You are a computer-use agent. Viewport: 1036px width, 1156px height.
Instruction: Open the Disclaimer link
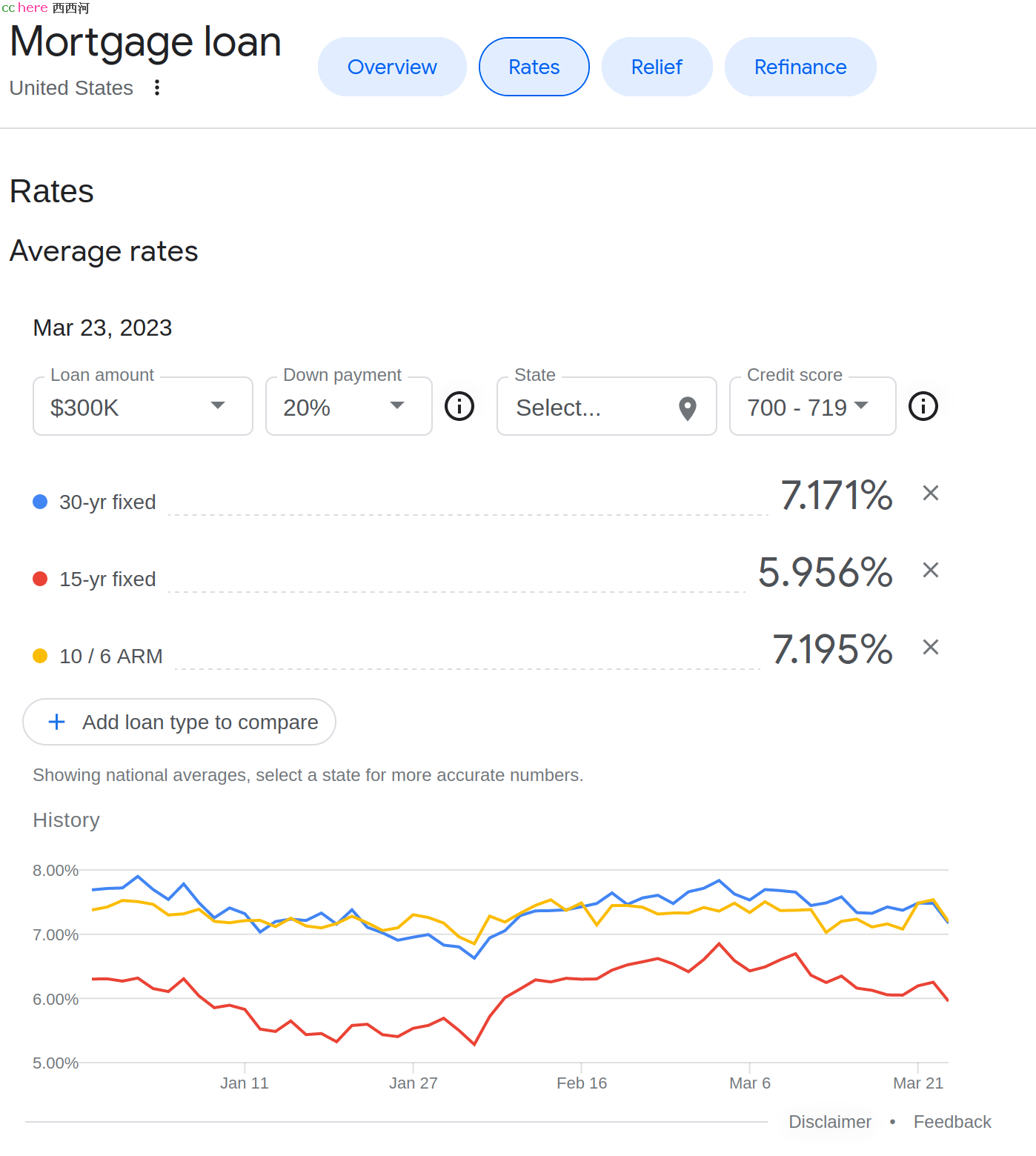pyautogui.click(x=830, y=1122)
